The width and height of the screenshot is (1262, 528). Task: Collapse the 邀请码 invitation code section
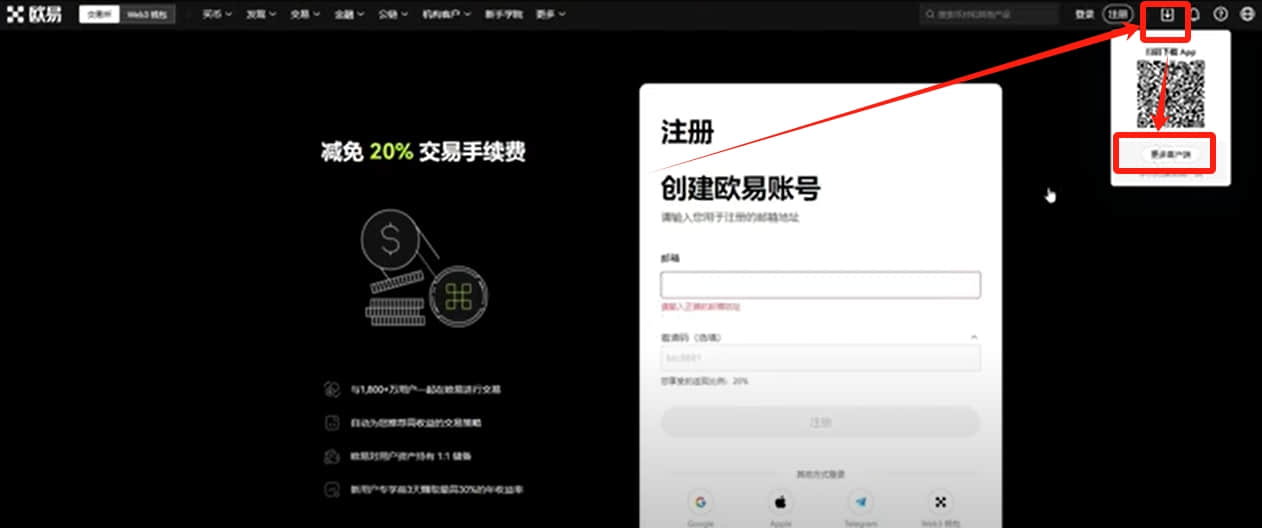[x=974, y=338]
